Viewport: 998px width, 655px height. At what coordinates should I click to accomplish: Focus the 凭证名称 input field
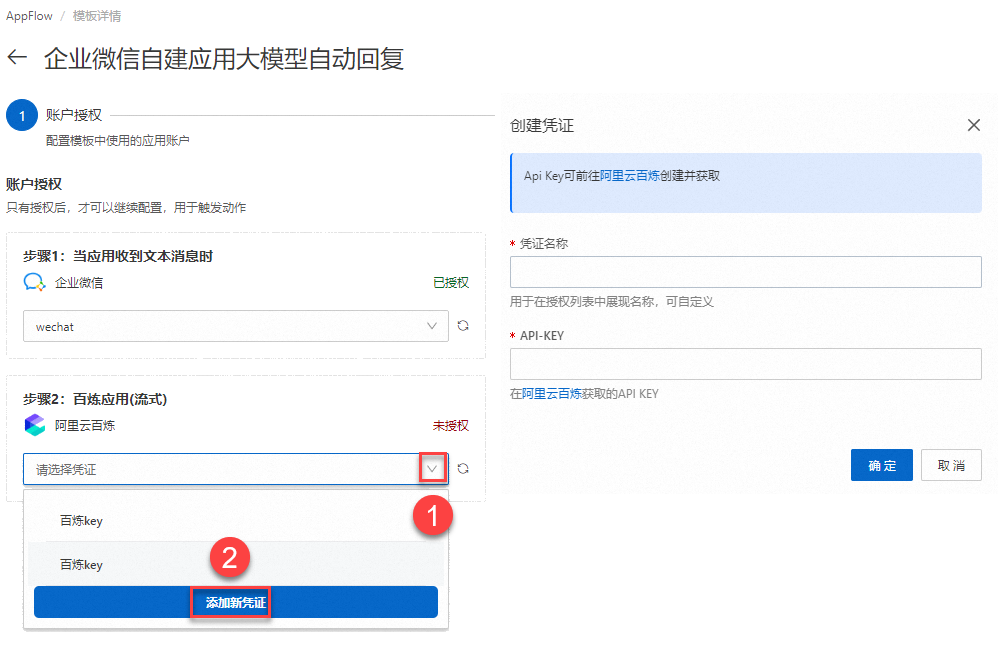click(x=745, y=272)
